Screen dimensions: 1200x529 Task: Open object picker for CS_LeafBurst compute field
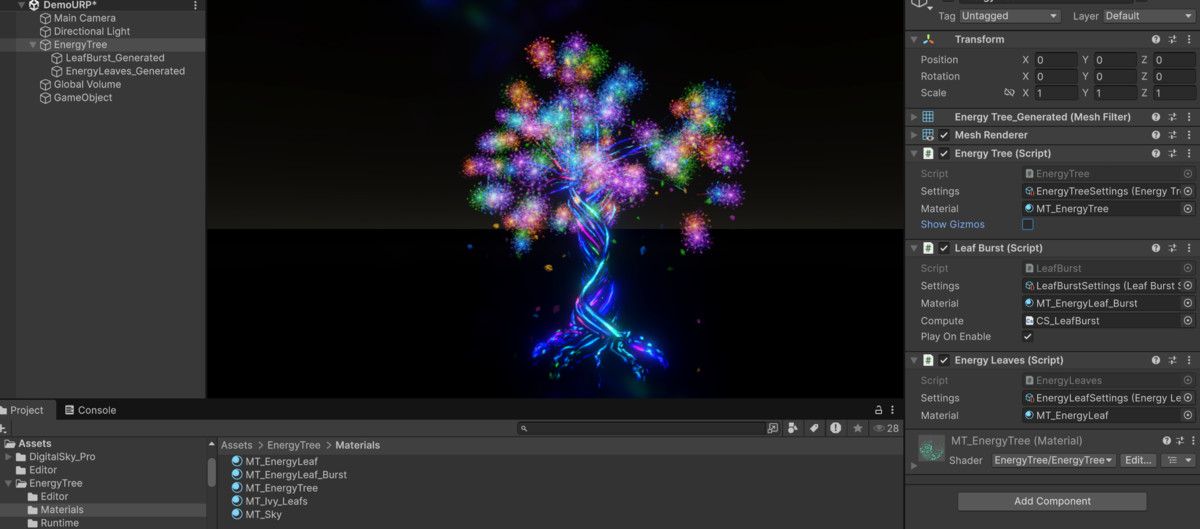[x=1188, y=321]
